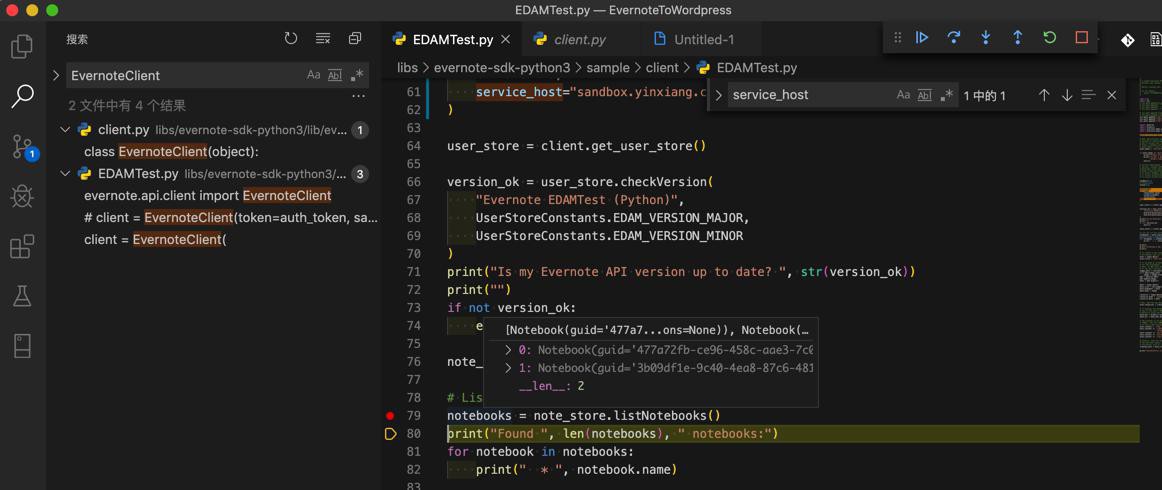Close the find widget

(x=1112, y=95)
